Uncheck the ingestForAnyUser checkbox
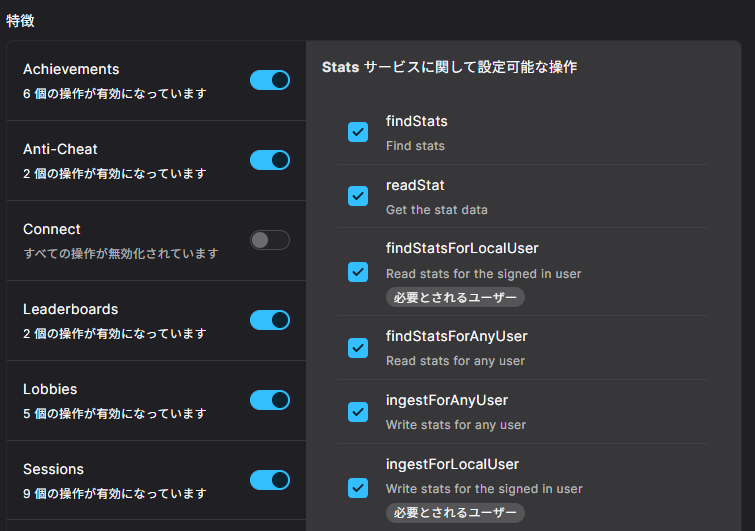This screenshot has width=755, height=531. pyautogui.click(x=358, y=412)
